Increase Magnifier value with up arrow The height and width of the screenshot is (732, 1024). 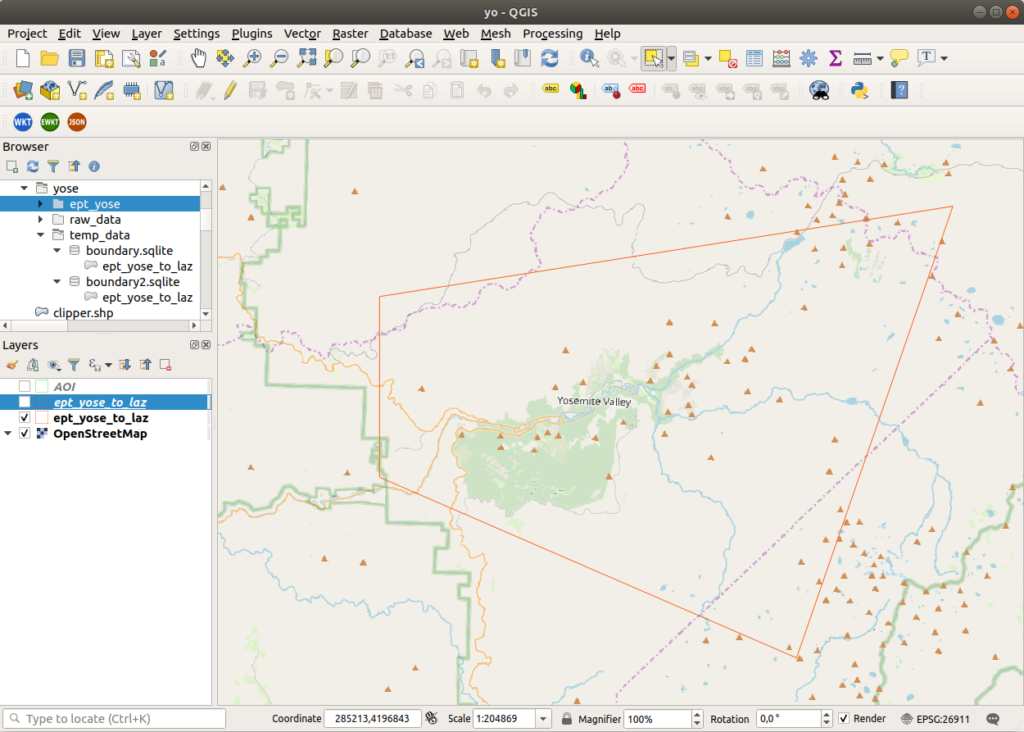point(697,714)
